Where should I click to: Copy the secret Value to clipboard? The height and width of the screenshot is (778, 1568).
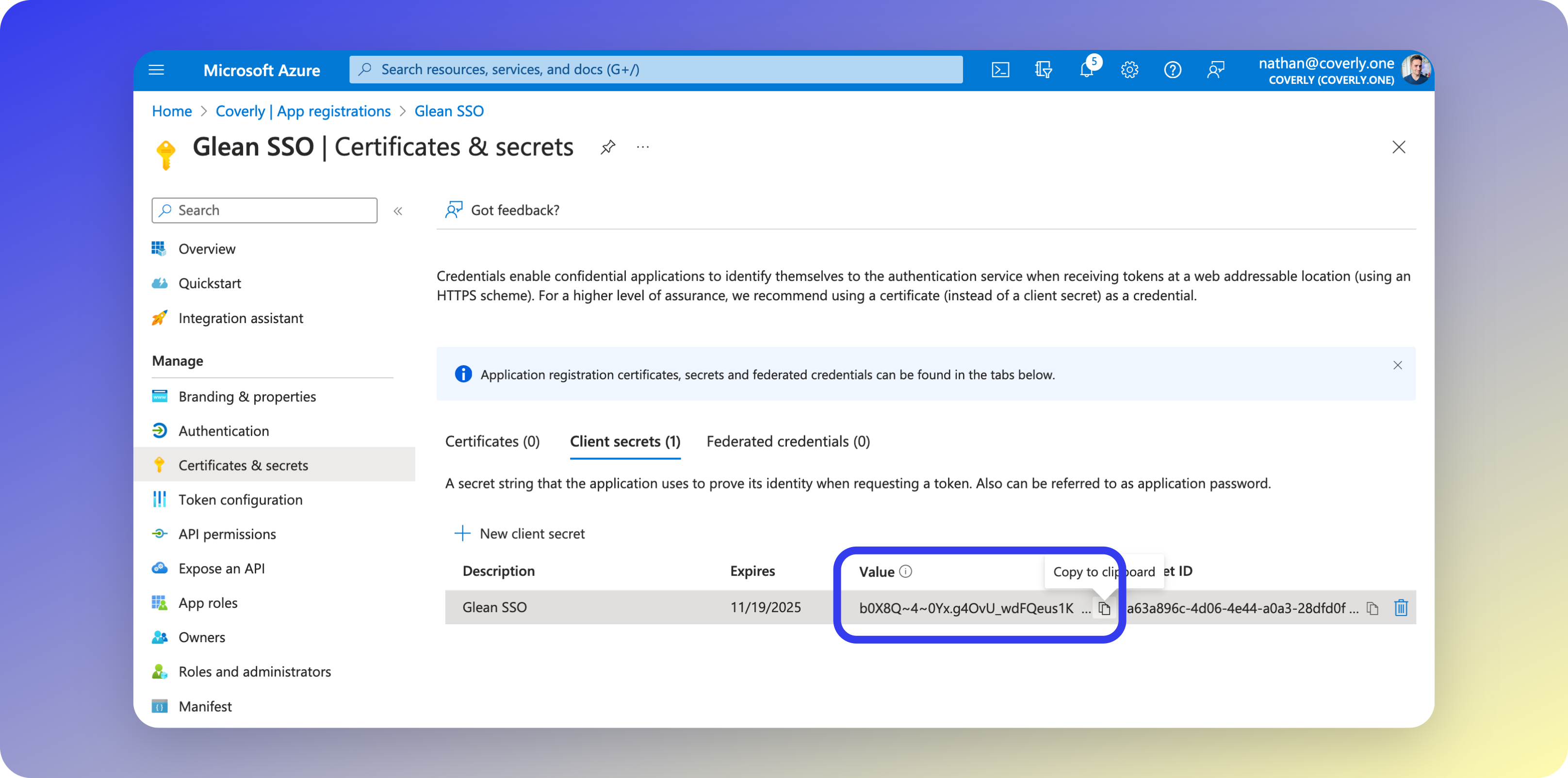[1104, 608]
